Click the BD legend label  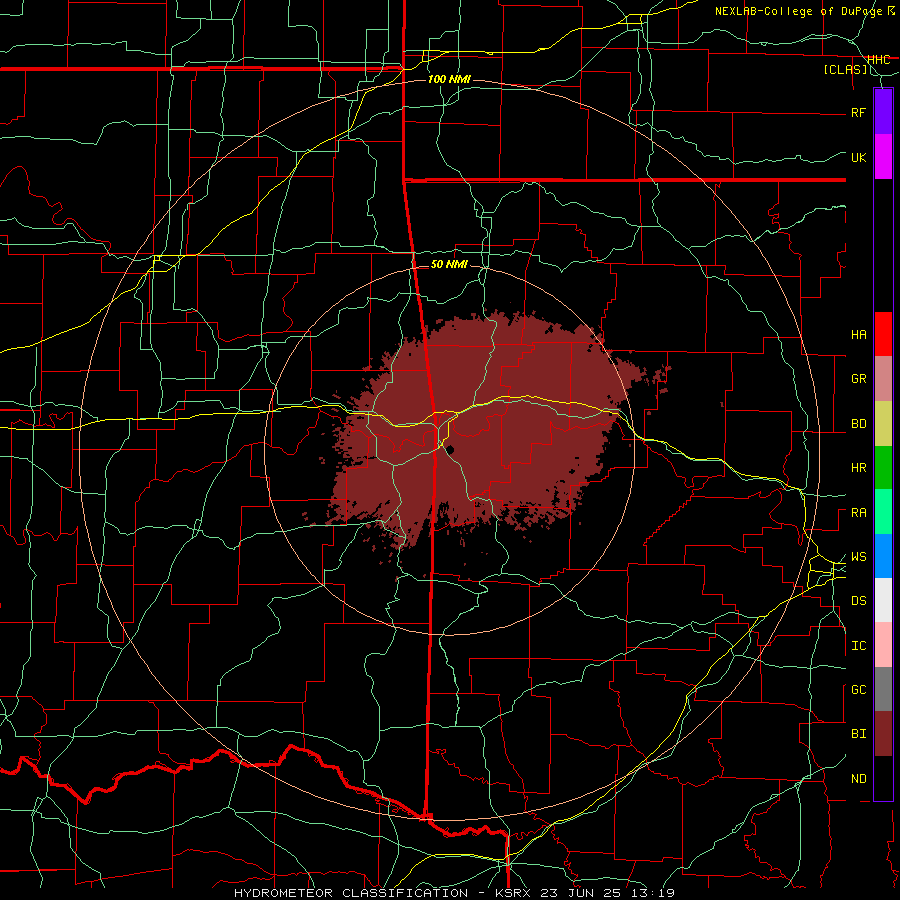coord(858,424)
